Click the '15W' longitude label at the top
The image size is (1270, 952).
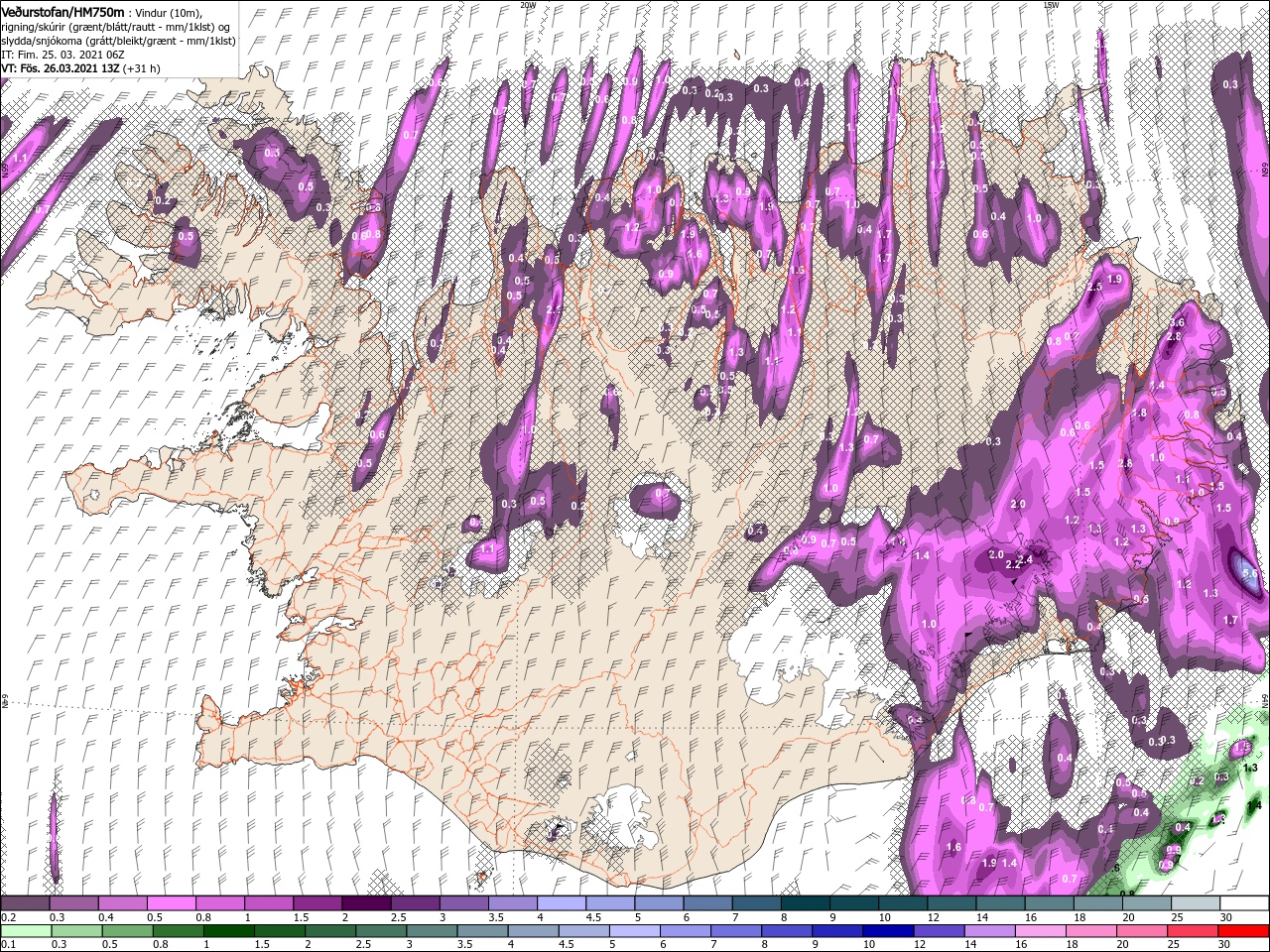[1051, 5]
